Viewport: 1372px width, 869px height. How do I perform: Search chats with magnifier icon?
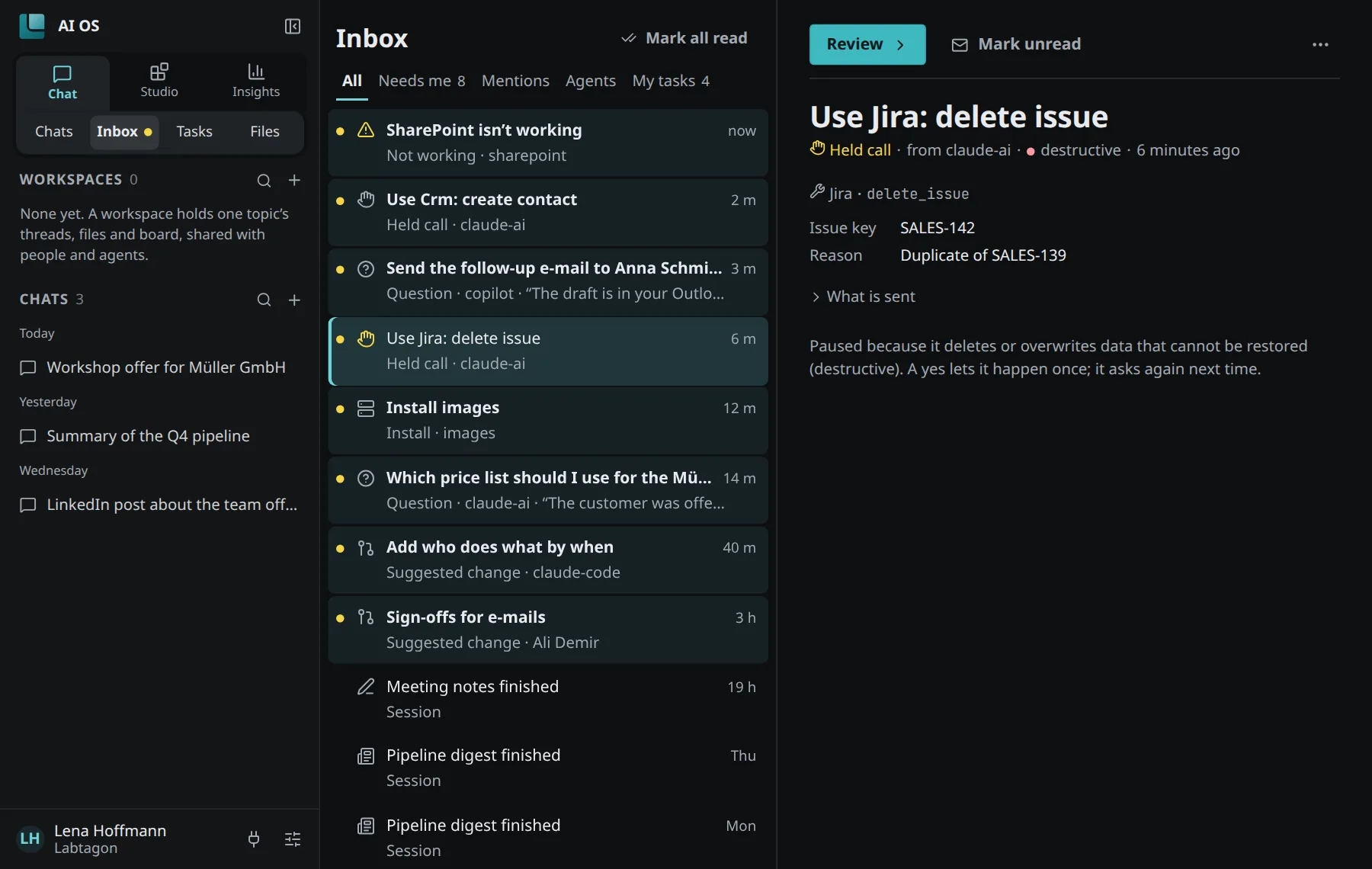264,300
